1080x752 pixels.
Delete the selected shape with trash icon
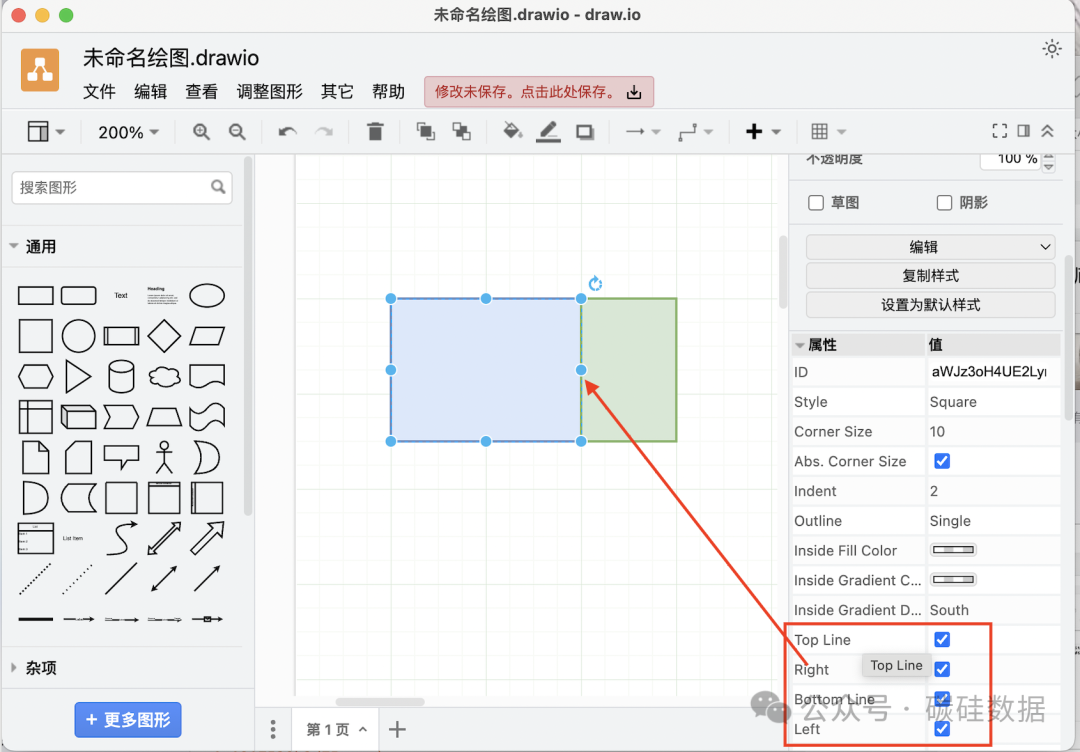pyautogui.click(x=375, y=132)
